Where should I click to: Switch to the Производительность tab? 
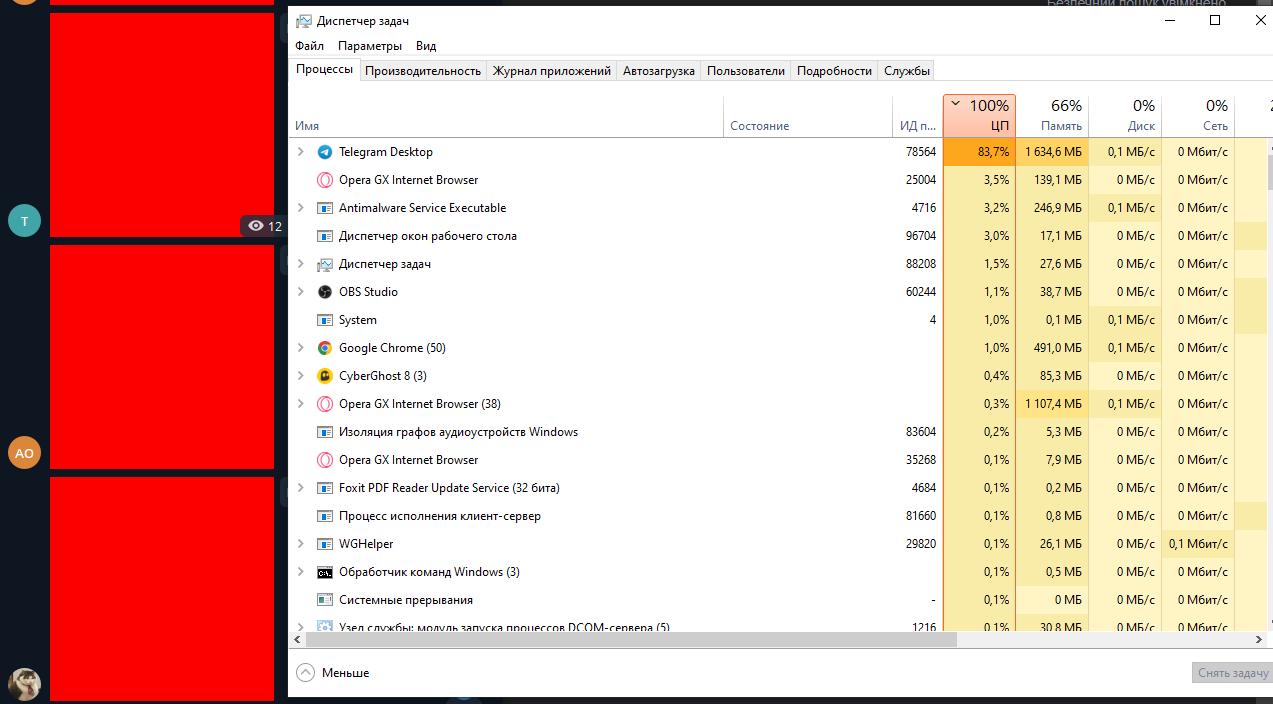(423, 71)
